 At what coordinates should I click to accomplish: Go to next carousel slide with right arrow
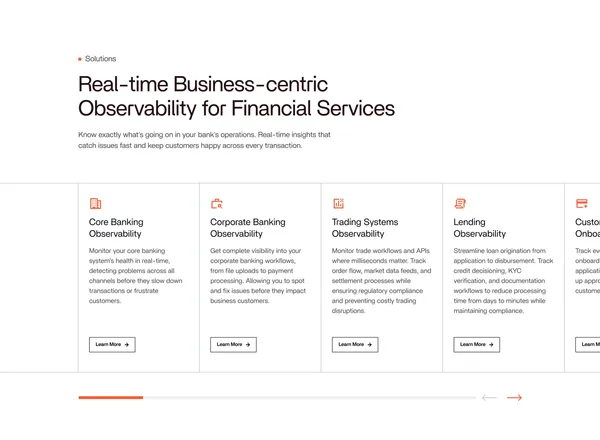tap(514, 398)
